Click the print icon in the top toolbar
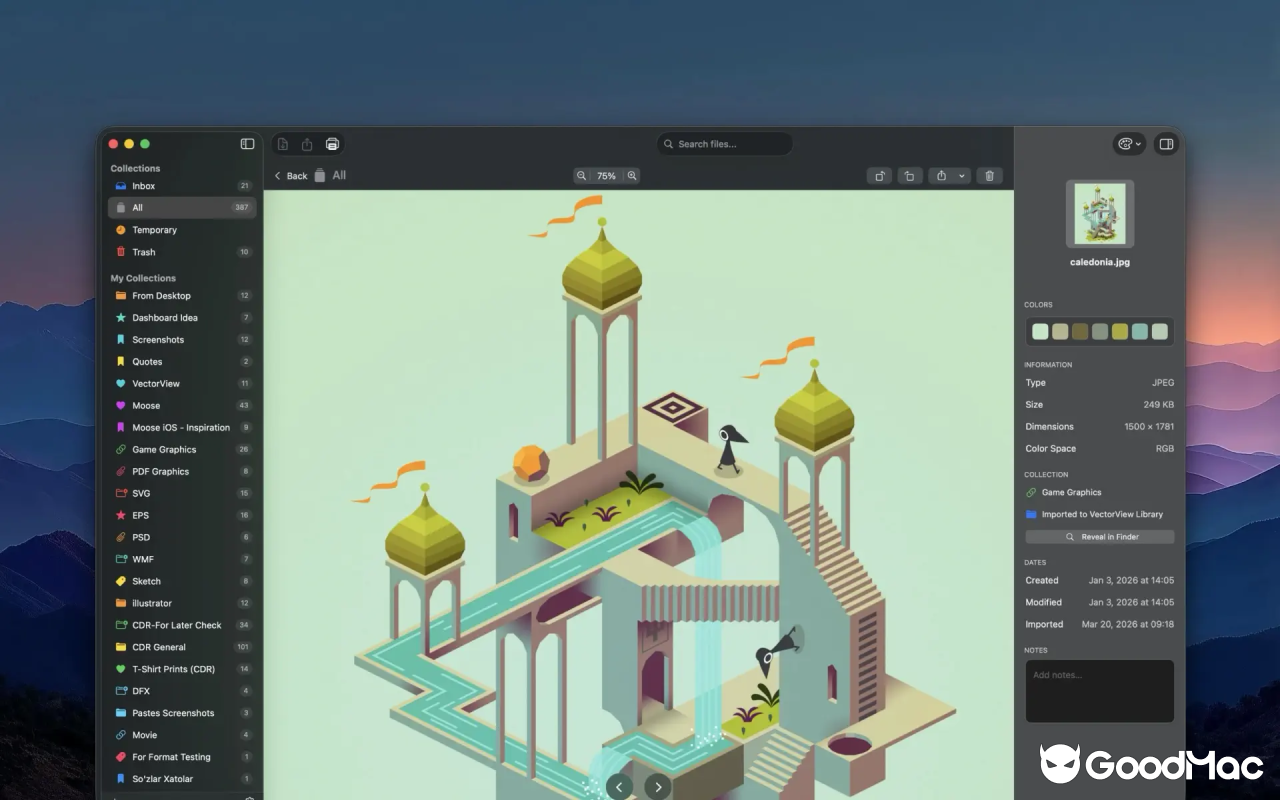Image resolution: width=1280 pixels, height=800 pixels. click(332, 144)
